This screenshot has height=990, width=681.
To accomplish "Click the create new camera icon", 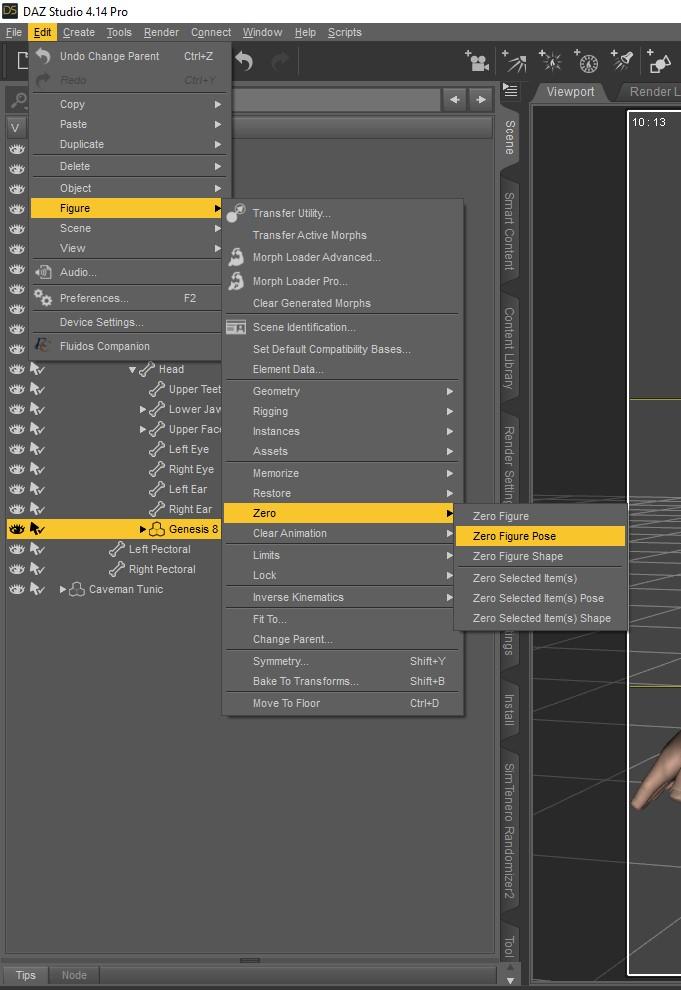I will [x=477, y=61].
